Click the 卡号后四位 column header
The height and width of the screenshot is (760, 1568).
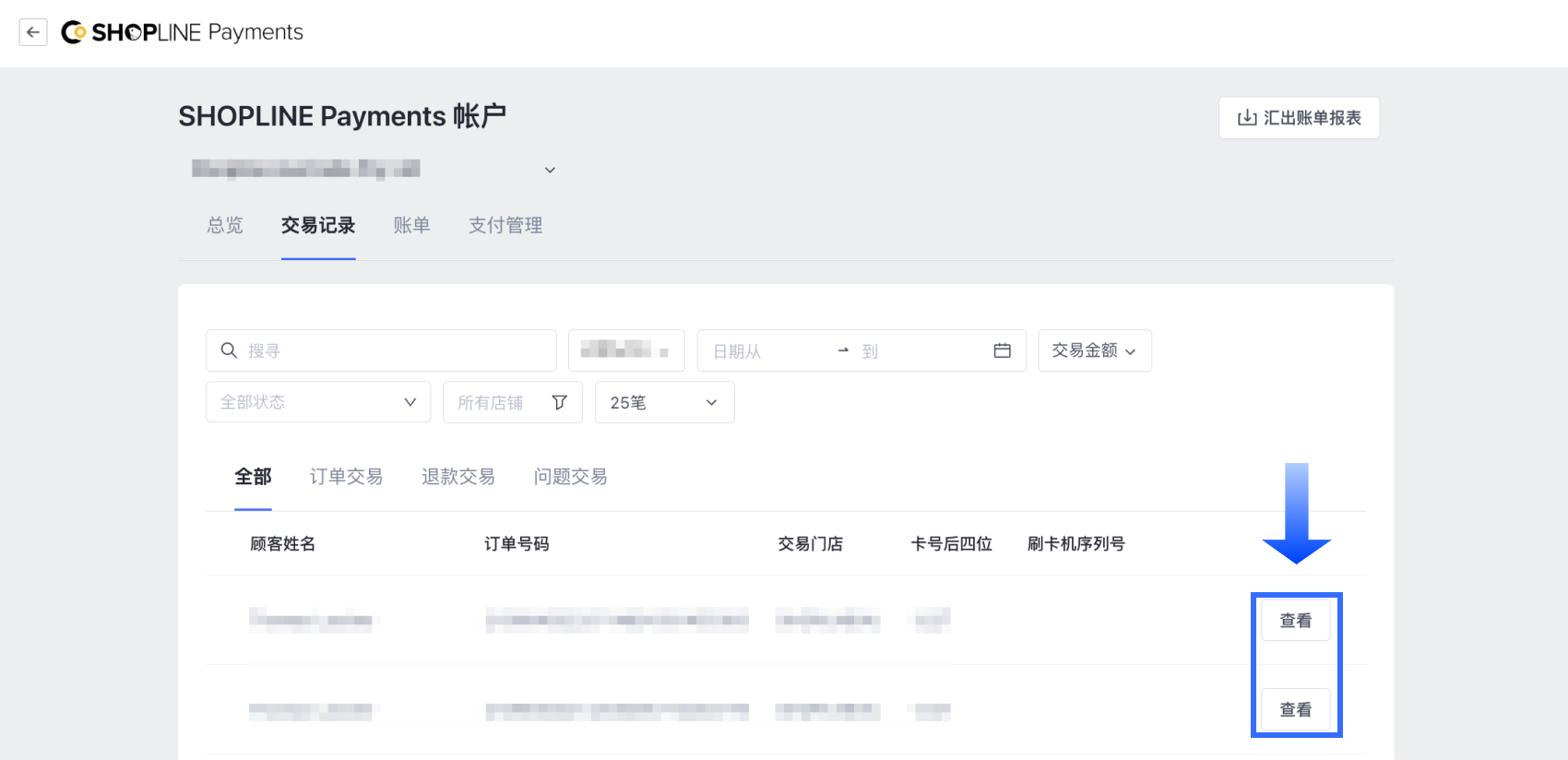[x=951, y=544]
